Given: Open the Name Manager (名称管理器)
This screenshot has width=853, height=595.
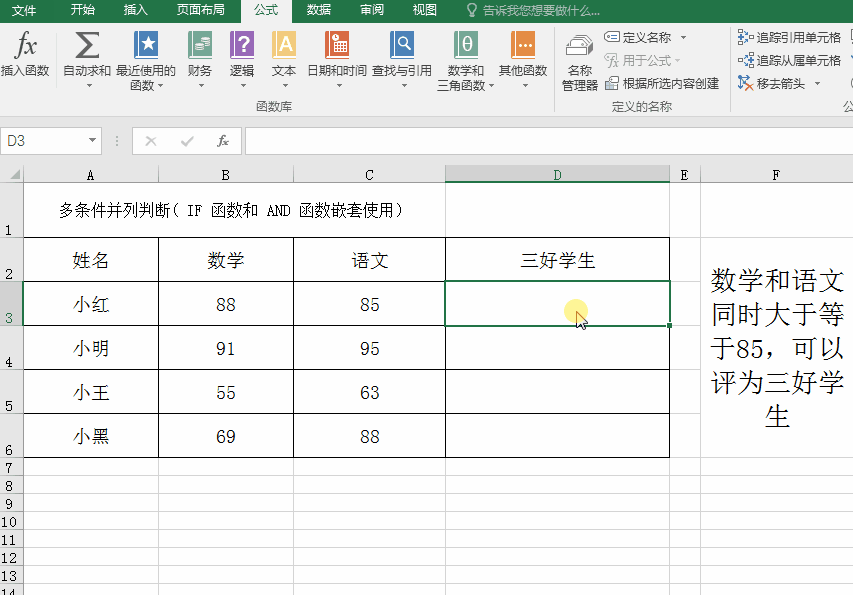Looking at the screenshot, I should pyautogui.click(x=579, y=63).
